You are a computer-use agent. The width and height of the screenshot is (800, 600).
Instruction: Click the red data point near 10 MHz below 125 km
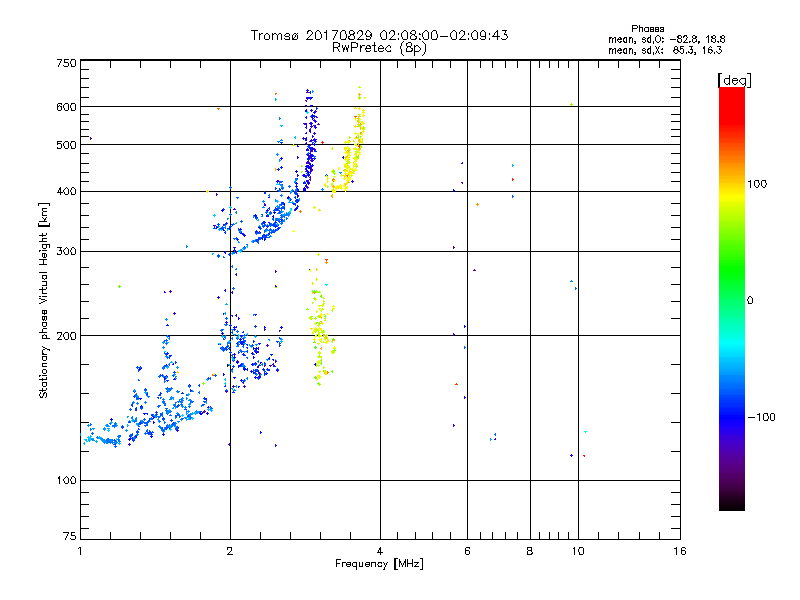(584, 456)
